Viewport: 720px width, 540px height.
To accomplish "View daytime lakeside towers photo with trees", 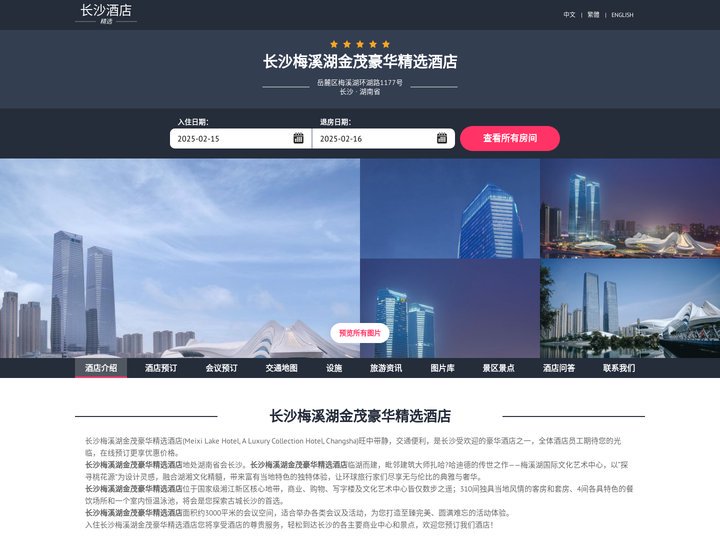I will [630, 309].
